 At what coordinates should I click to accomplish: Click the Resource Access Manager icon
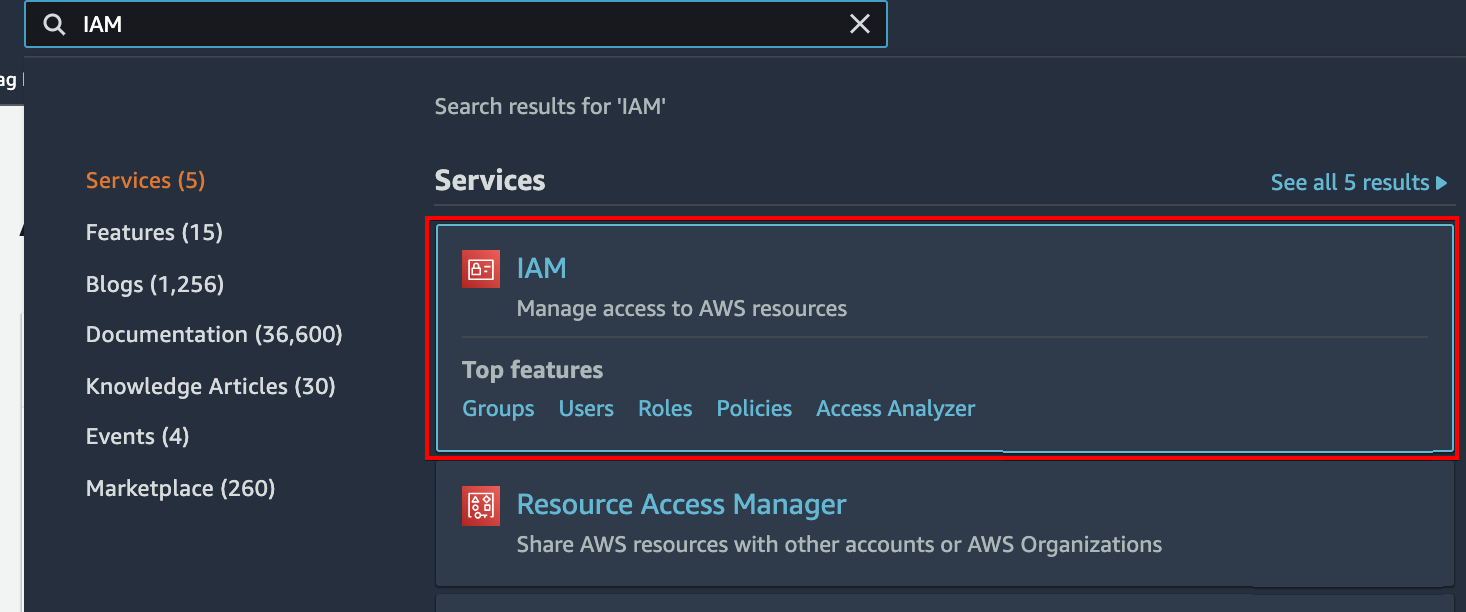pyautogui.click(x=481, y=506)
